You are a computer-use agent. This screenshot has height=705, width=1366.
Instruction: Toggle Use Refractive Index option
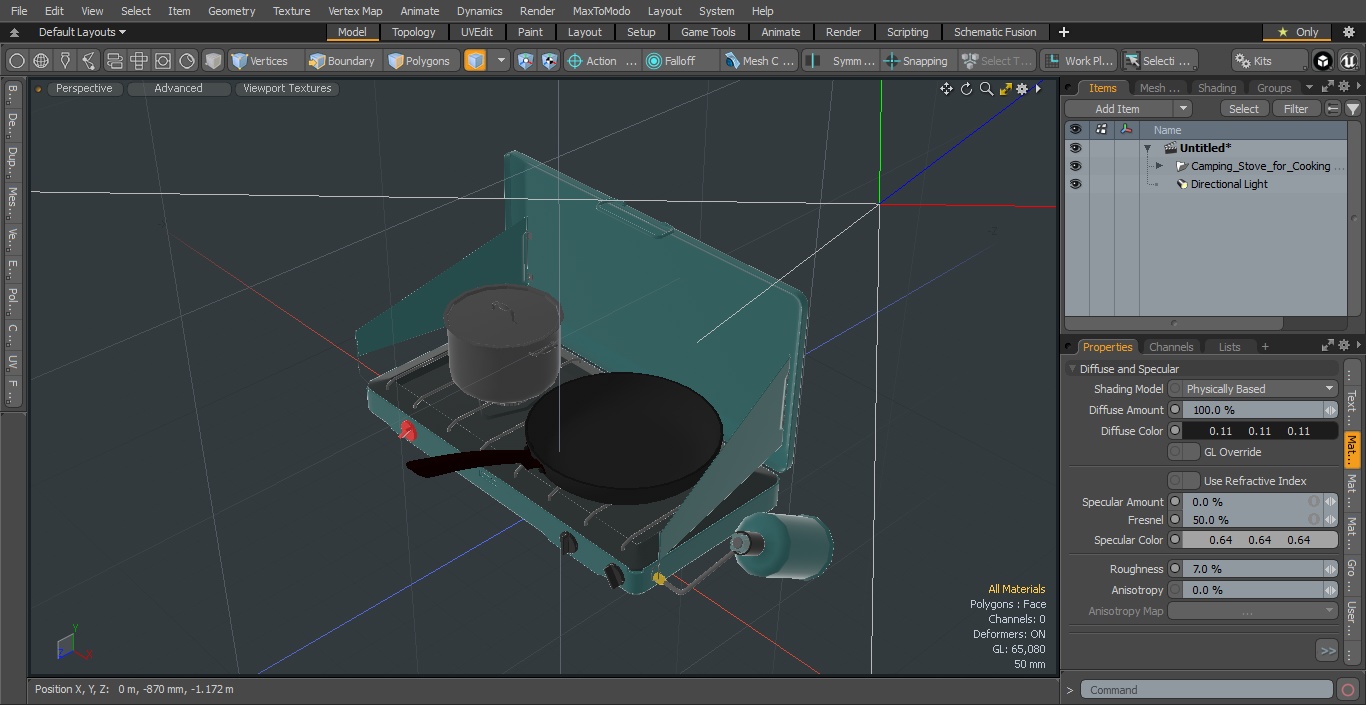1184,481
